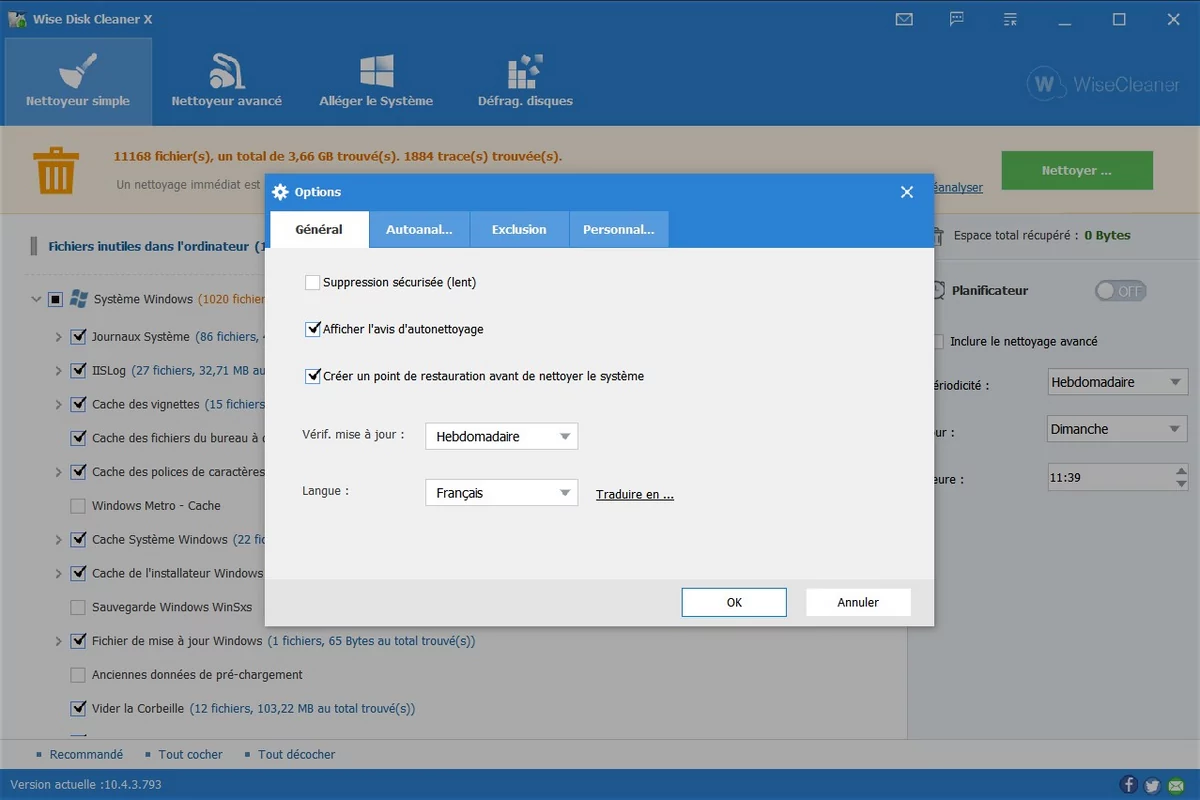Screen dimensions: 1200x800
Task: Check Inclure le nettoyage avancé
Action: pos(937,342)
